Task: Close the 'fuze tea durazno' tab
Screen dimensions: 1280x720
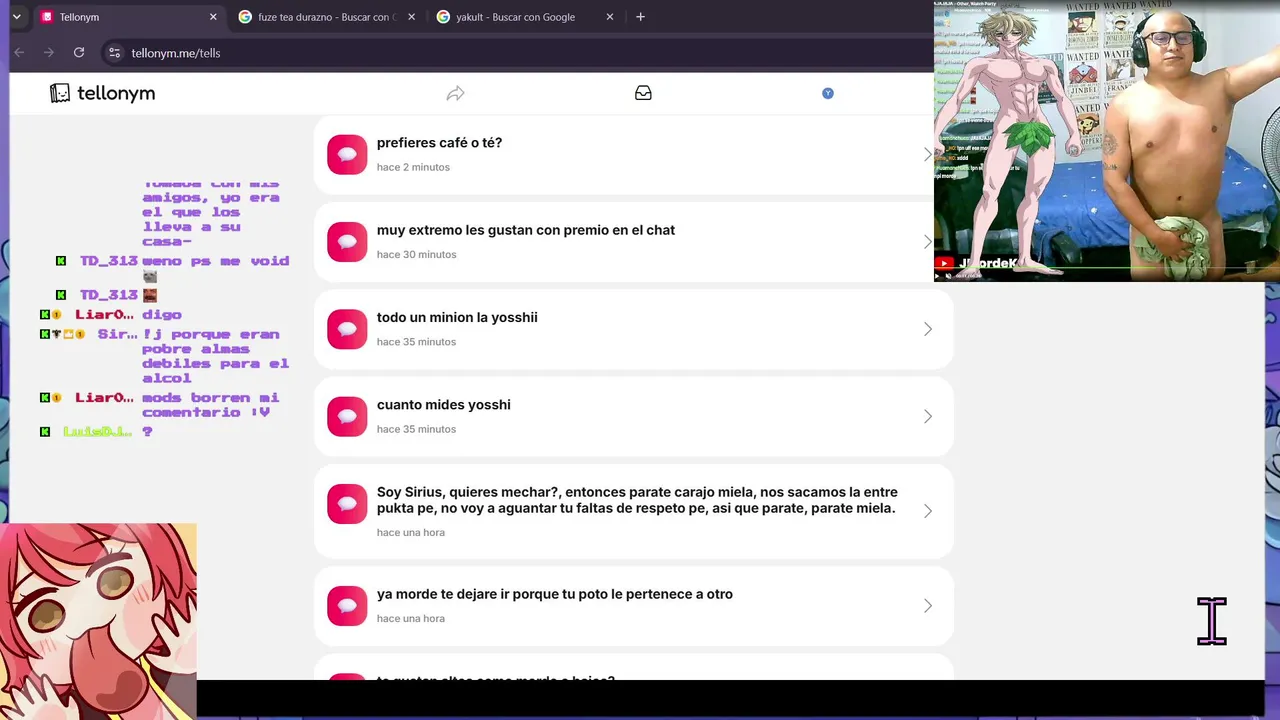Action: tap(411, 17)
